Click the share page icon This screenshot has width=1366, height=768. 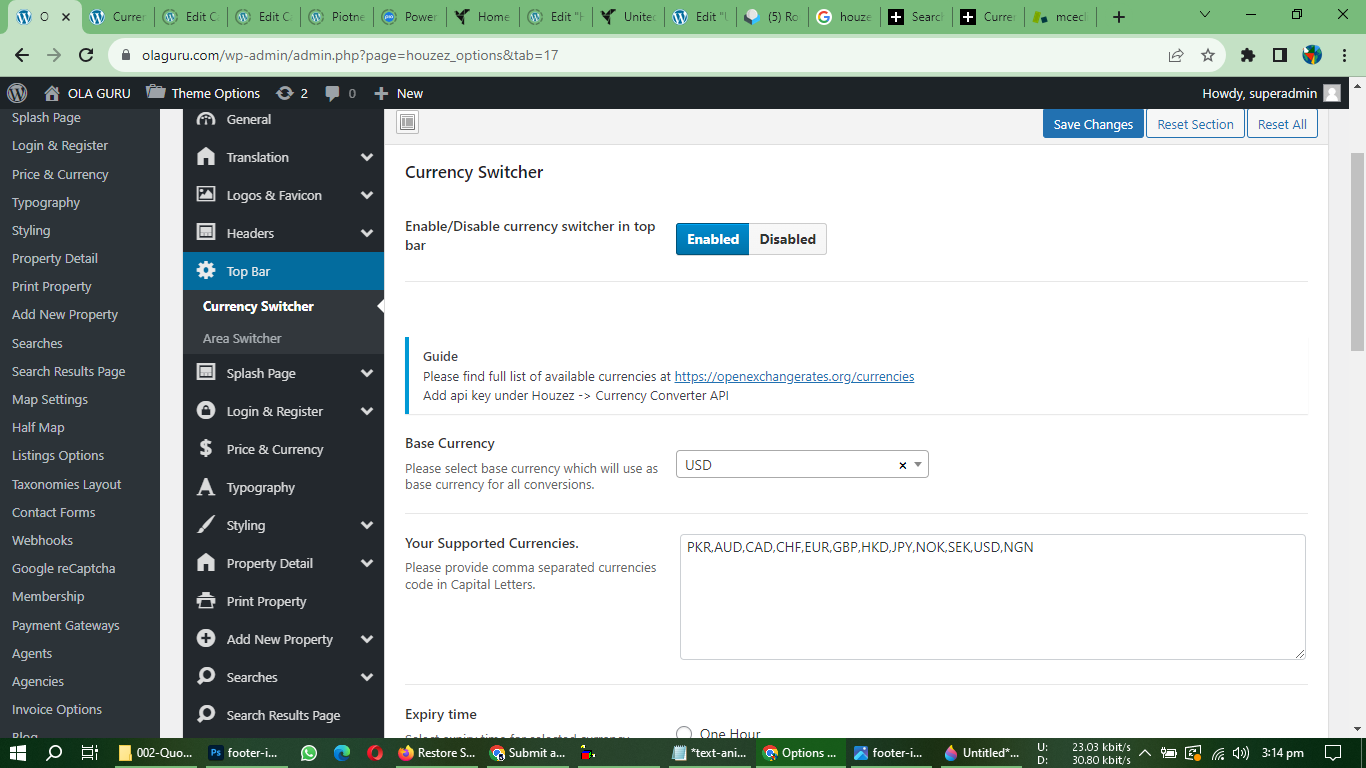[x=1176, y=55]
